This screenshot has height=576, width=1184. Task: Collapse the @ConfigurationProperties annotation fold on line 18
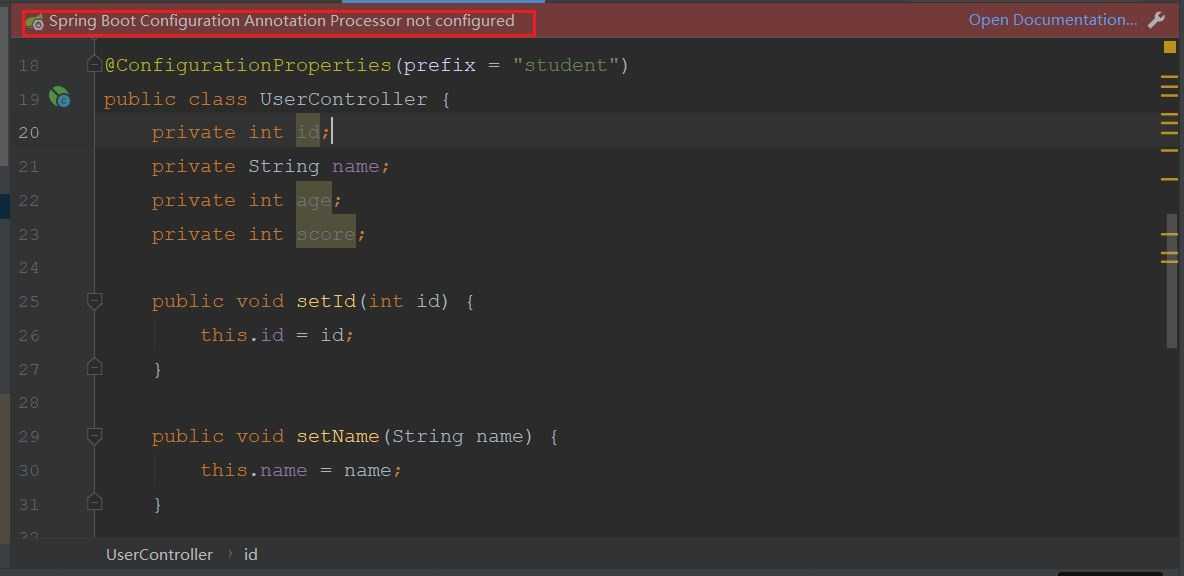[x=94, y=65]
